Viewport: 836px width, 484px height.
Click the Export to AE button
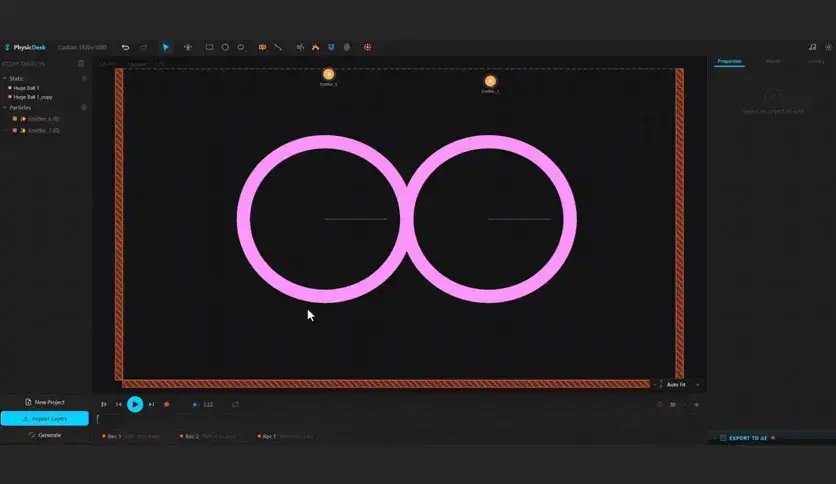[746, 438]
